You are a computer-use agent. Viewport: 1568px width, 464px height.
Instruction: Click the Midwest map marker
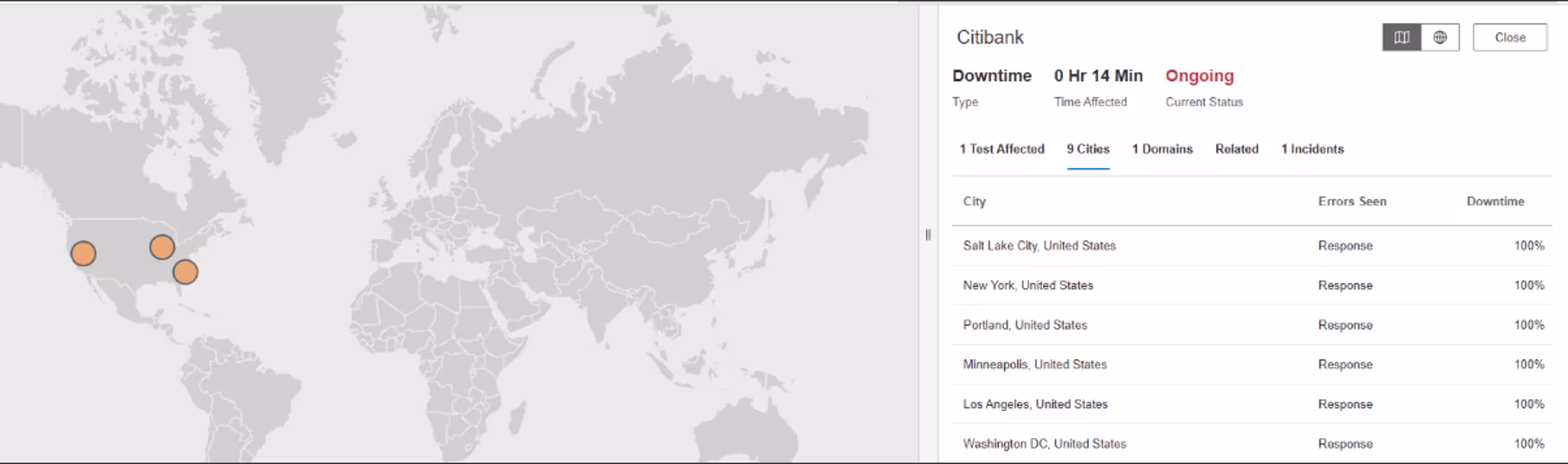pos(162,248)
